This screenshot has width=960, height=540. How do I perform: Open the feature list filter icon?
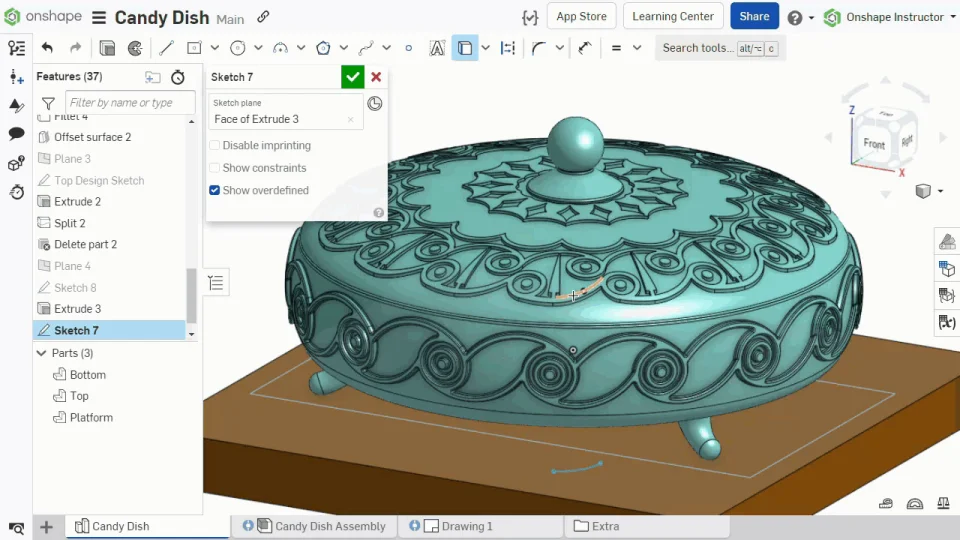pyautogui.click(x=48, y=103)
